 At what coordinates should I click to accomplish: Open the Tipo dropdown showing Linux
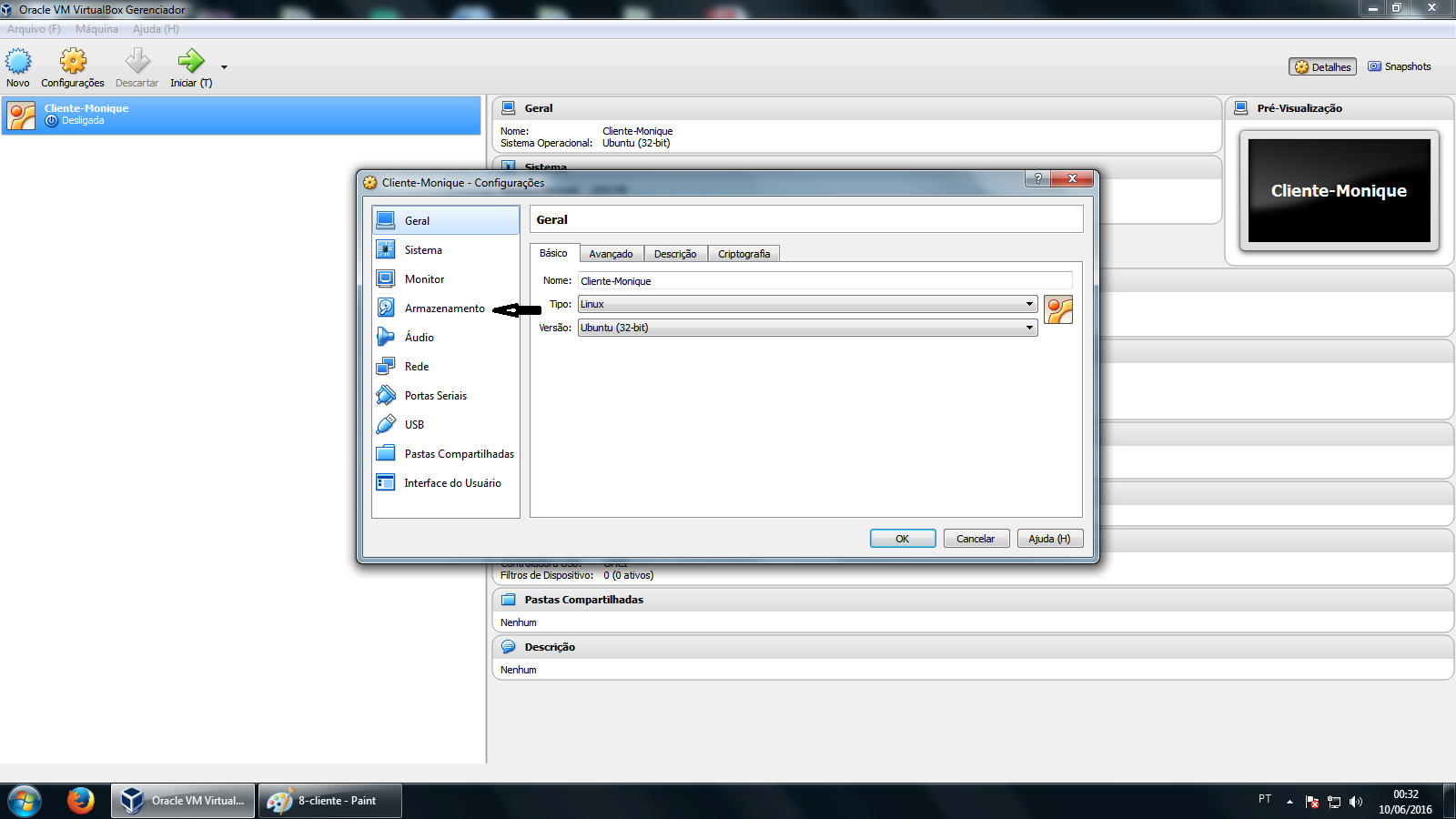807,304
